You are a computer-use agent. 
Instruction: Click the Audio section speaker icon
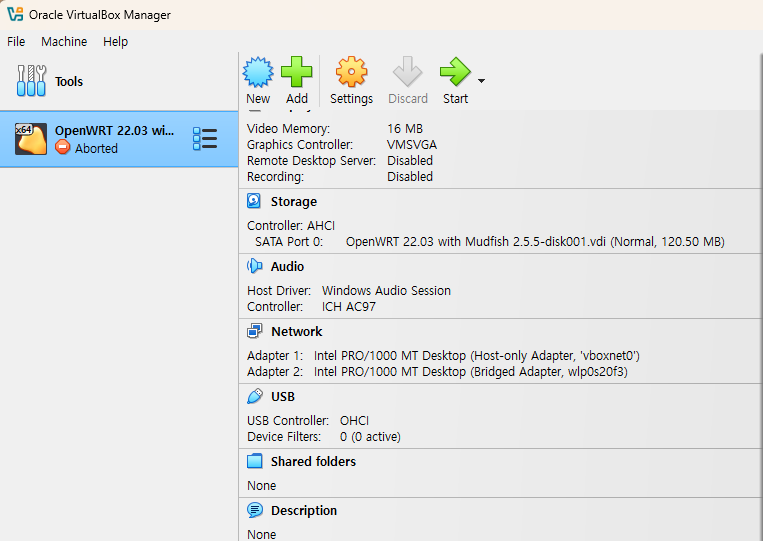pyautogui.click(x=254, y=266)
